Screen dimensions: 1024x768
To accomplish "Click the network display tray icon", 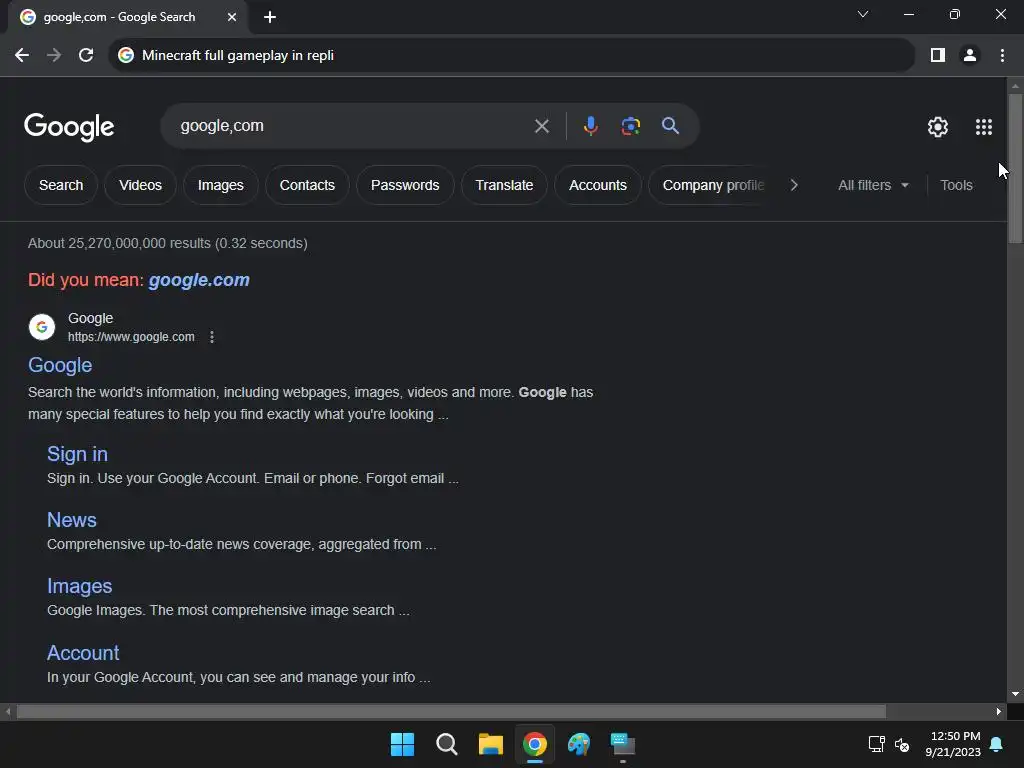I will pos(876,744).
